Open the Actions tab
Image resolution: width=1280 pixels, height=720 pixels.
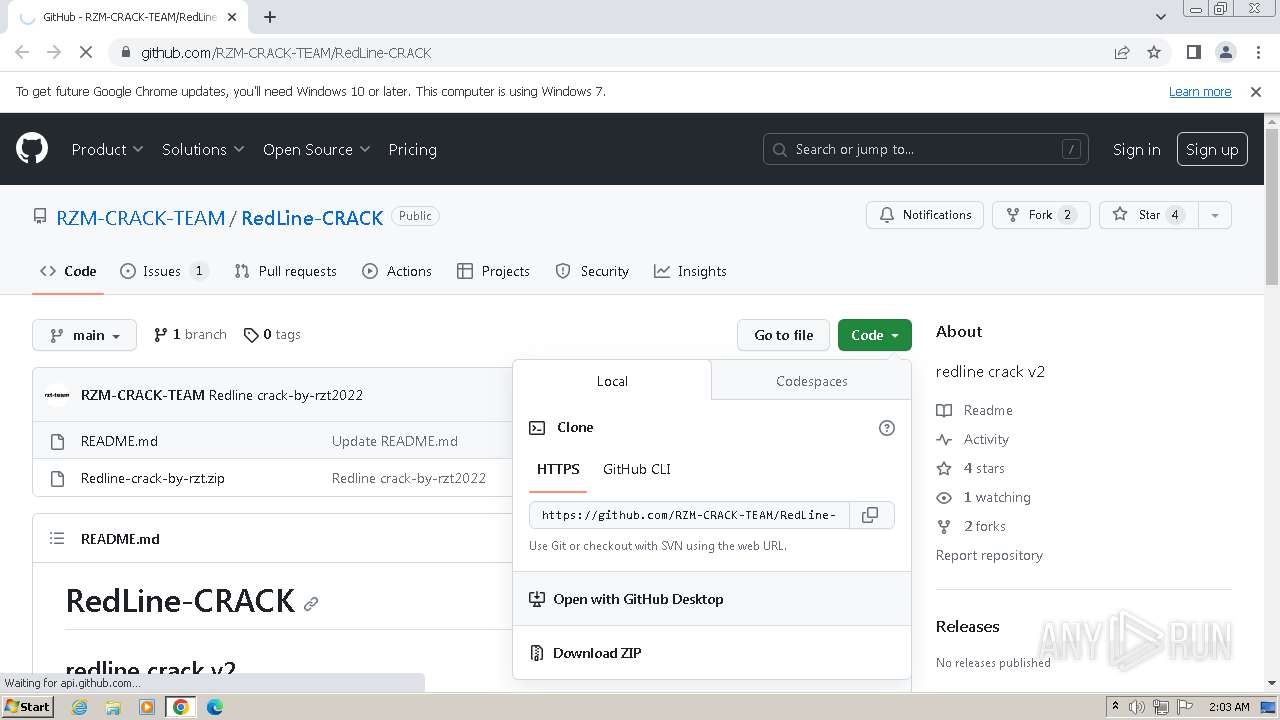coord(397,271)
